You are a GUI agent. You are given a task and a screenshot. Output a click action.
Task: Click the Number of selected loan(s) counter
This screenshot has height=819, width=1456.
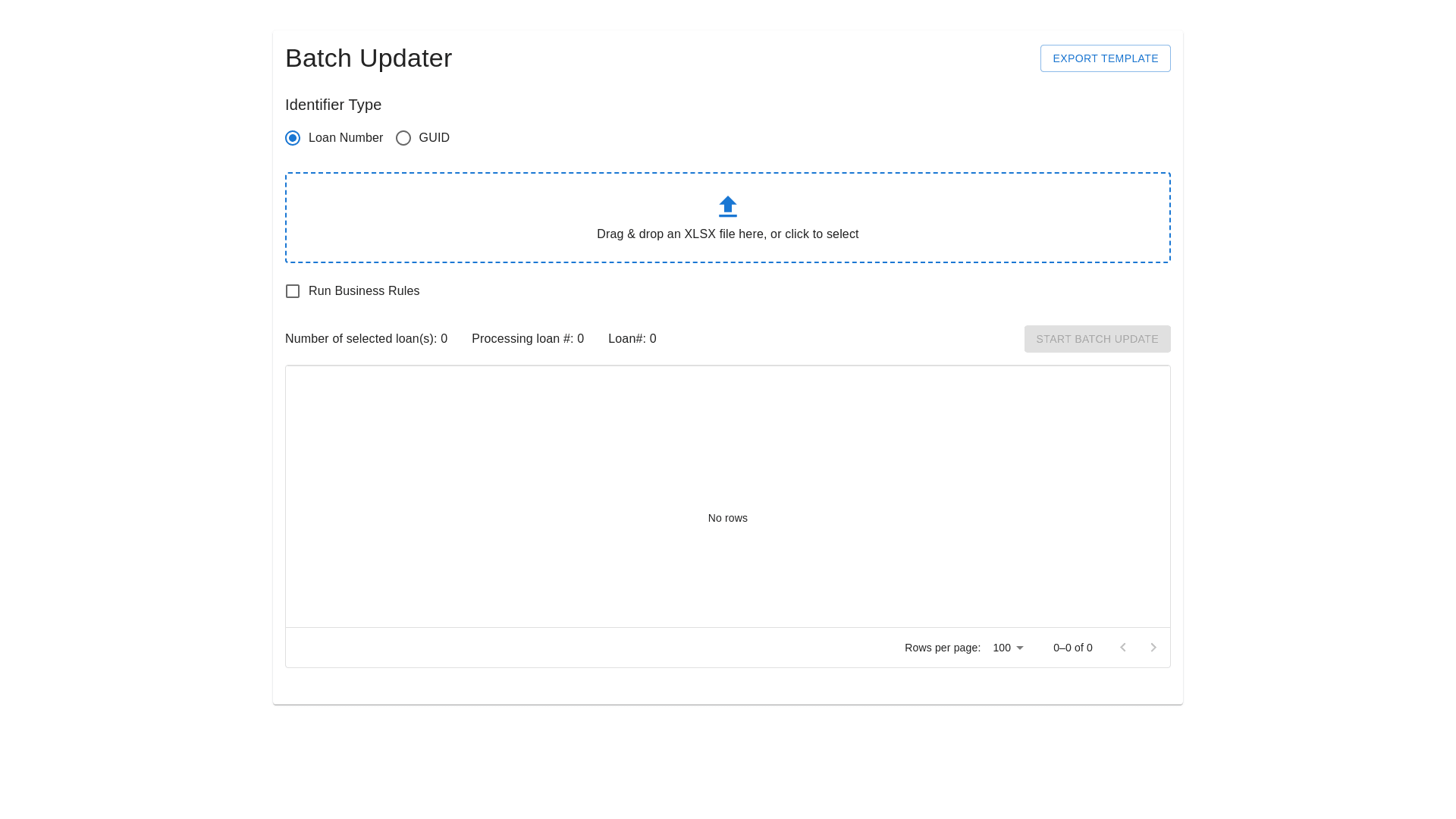pos(366,339)
